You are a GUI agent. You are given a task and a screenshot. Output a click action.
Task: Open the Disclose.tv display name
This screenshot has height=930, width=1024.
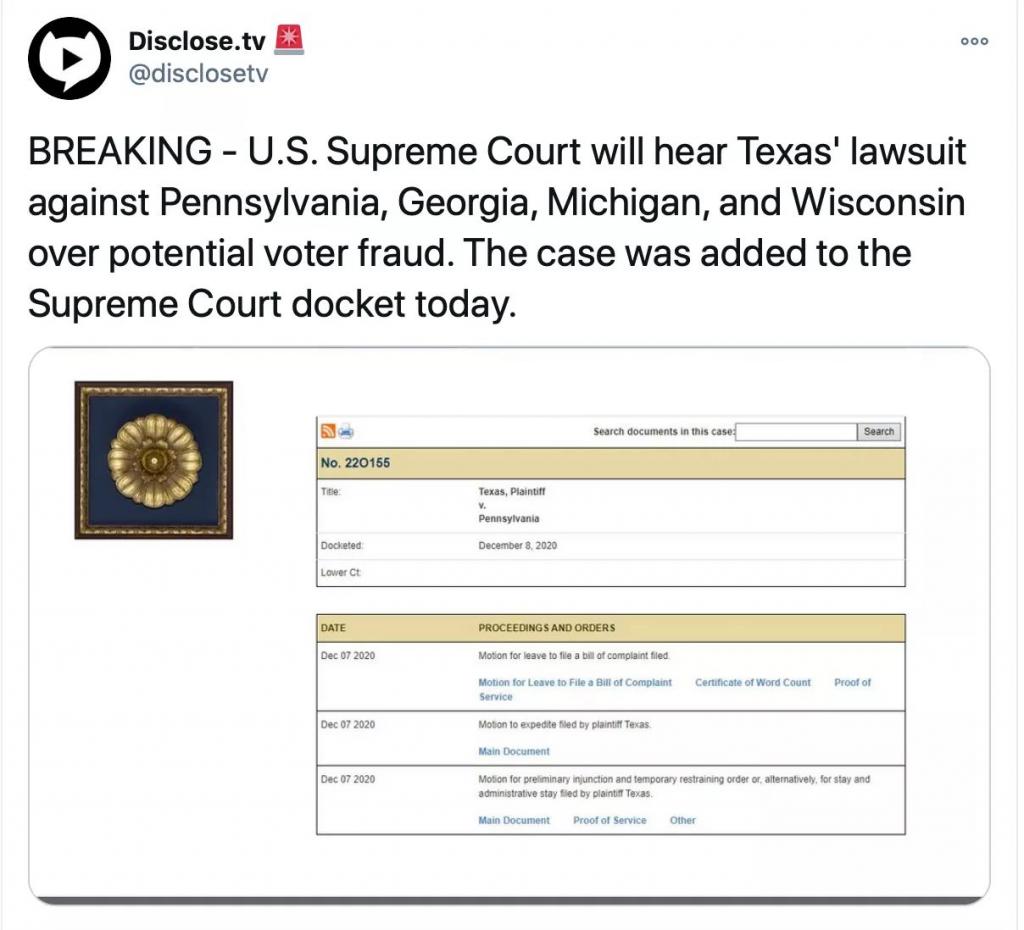(x=197, y=41)
